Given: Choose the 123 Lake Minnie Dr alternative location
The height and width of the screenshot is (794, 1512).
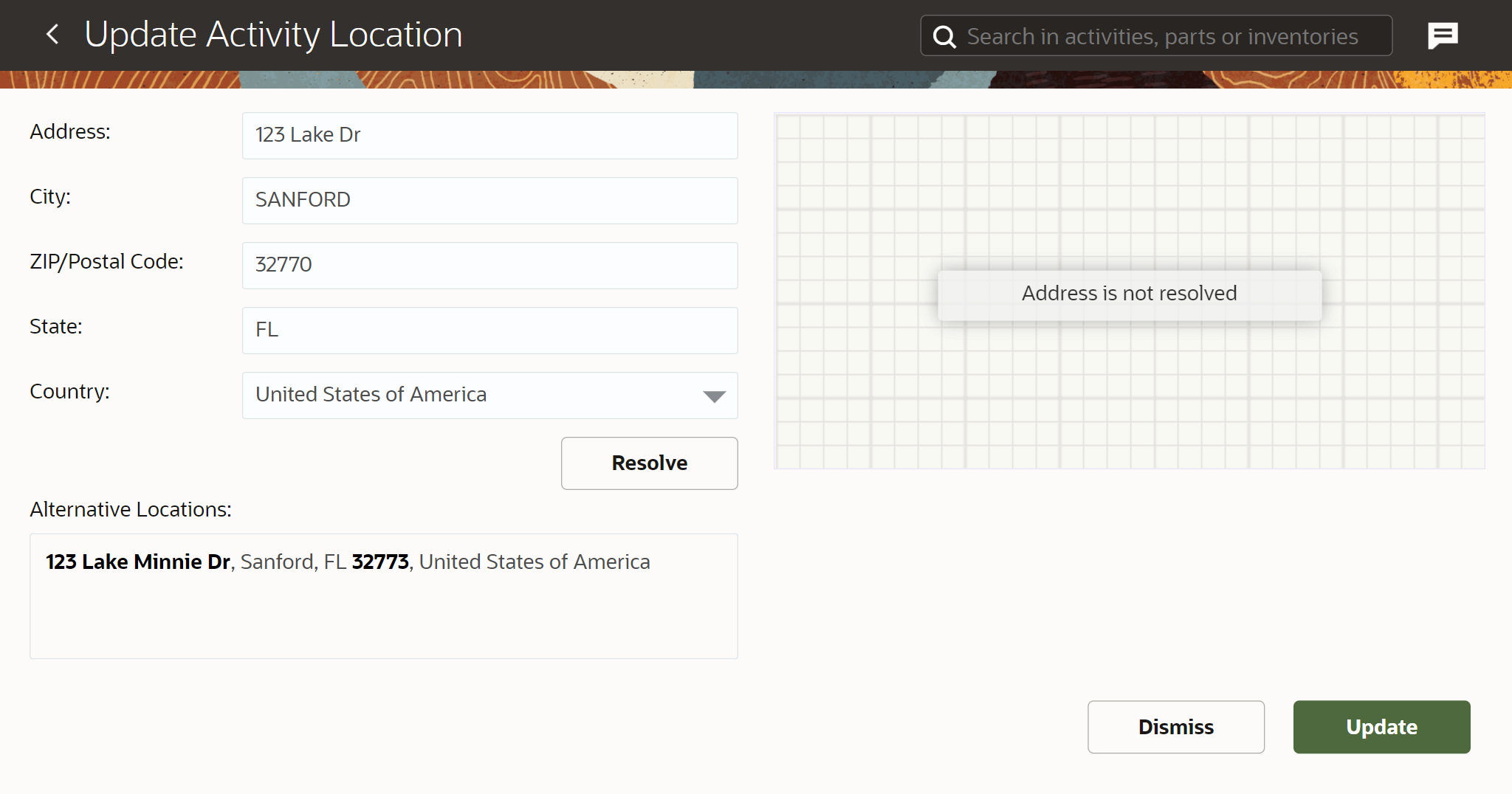Looking at the screenshot, I should (348, 562).
